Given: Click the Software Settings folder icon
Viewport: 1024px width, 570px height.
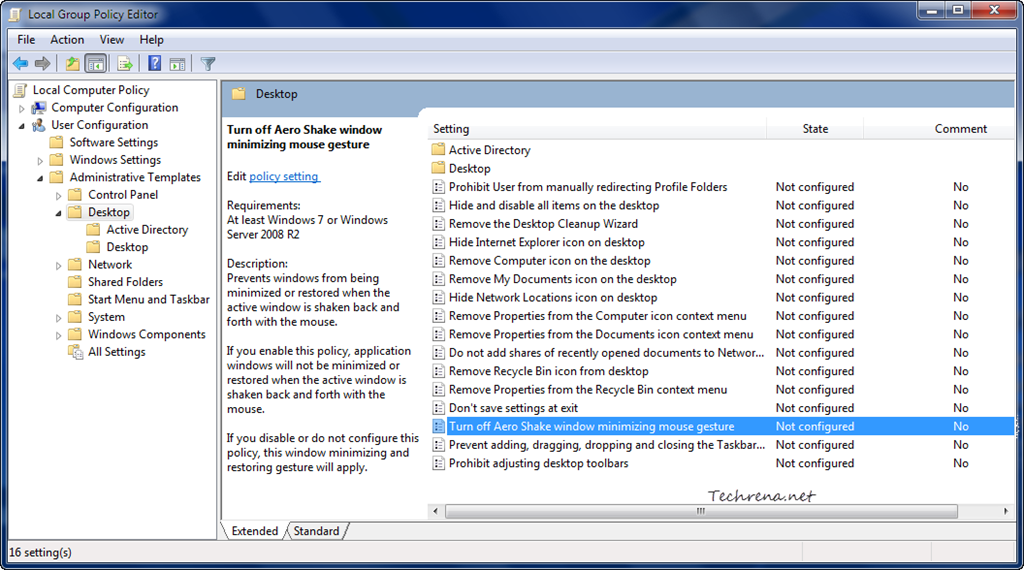Looking at the screenshot, I should [57, 142].
